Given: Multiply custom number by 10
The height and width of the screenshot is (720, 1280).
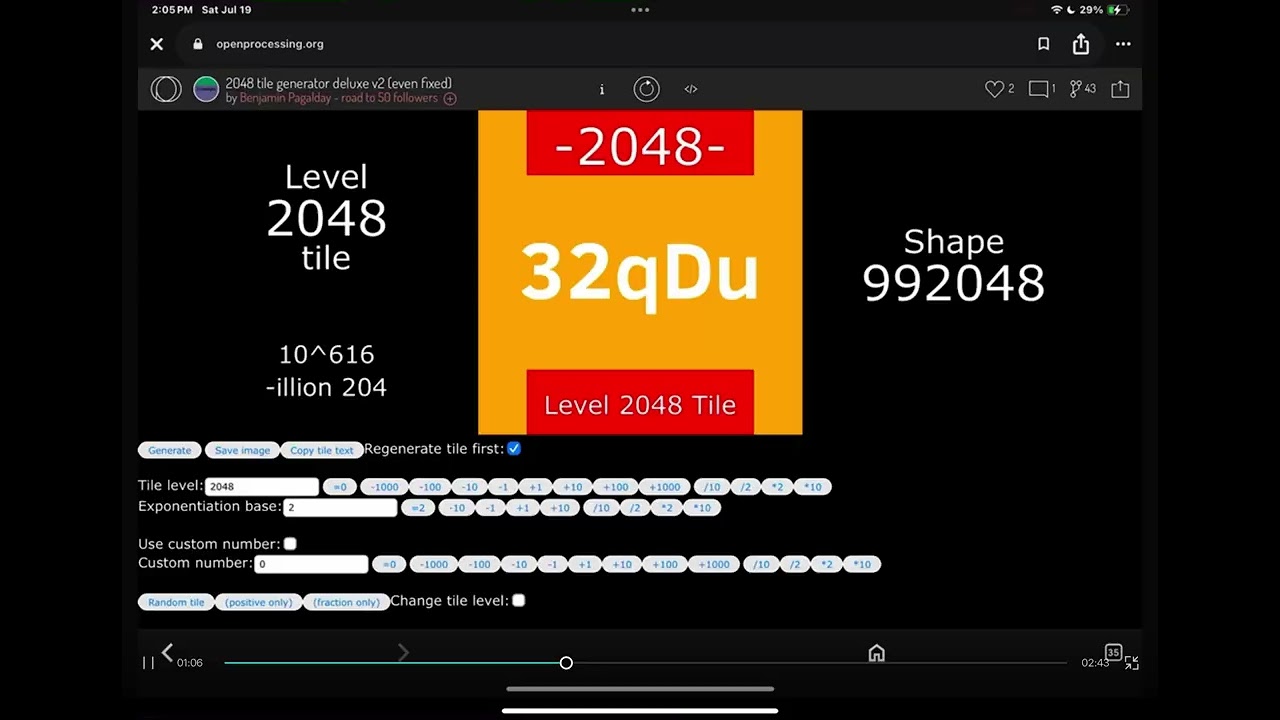Looking at the screenshot, I should [x=862, y=565].
